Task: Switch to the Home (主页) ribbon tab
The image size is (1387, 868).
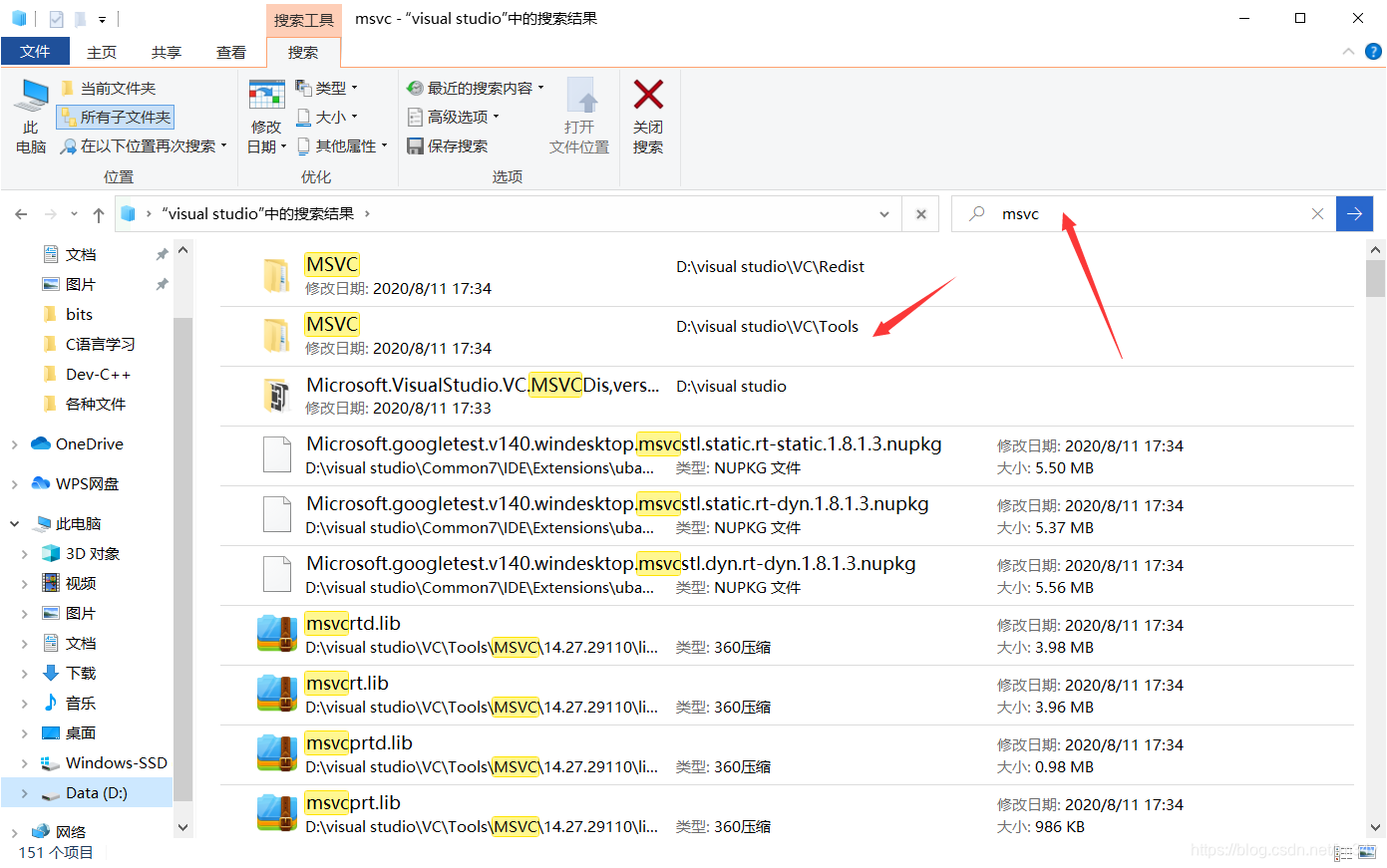Action: 102,52
